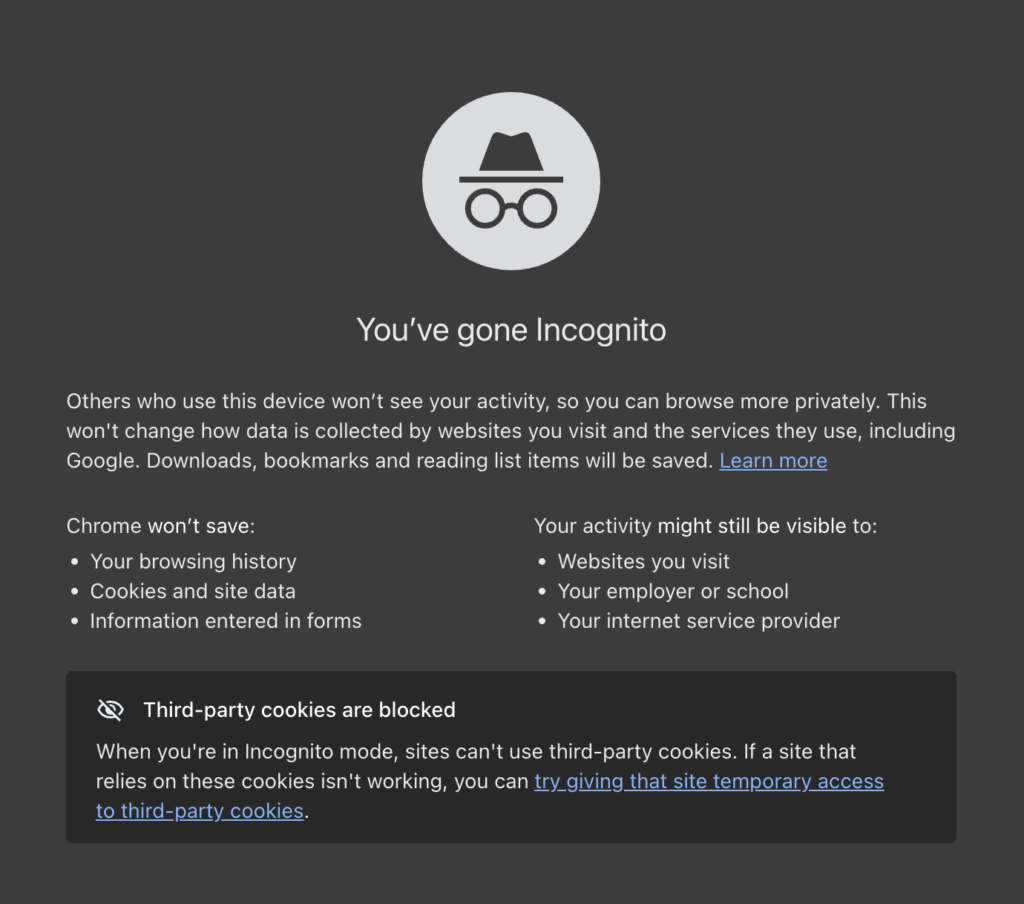Click the Websites you visit bullet point
The image size is (1024, 904).
tap(643, 561)
